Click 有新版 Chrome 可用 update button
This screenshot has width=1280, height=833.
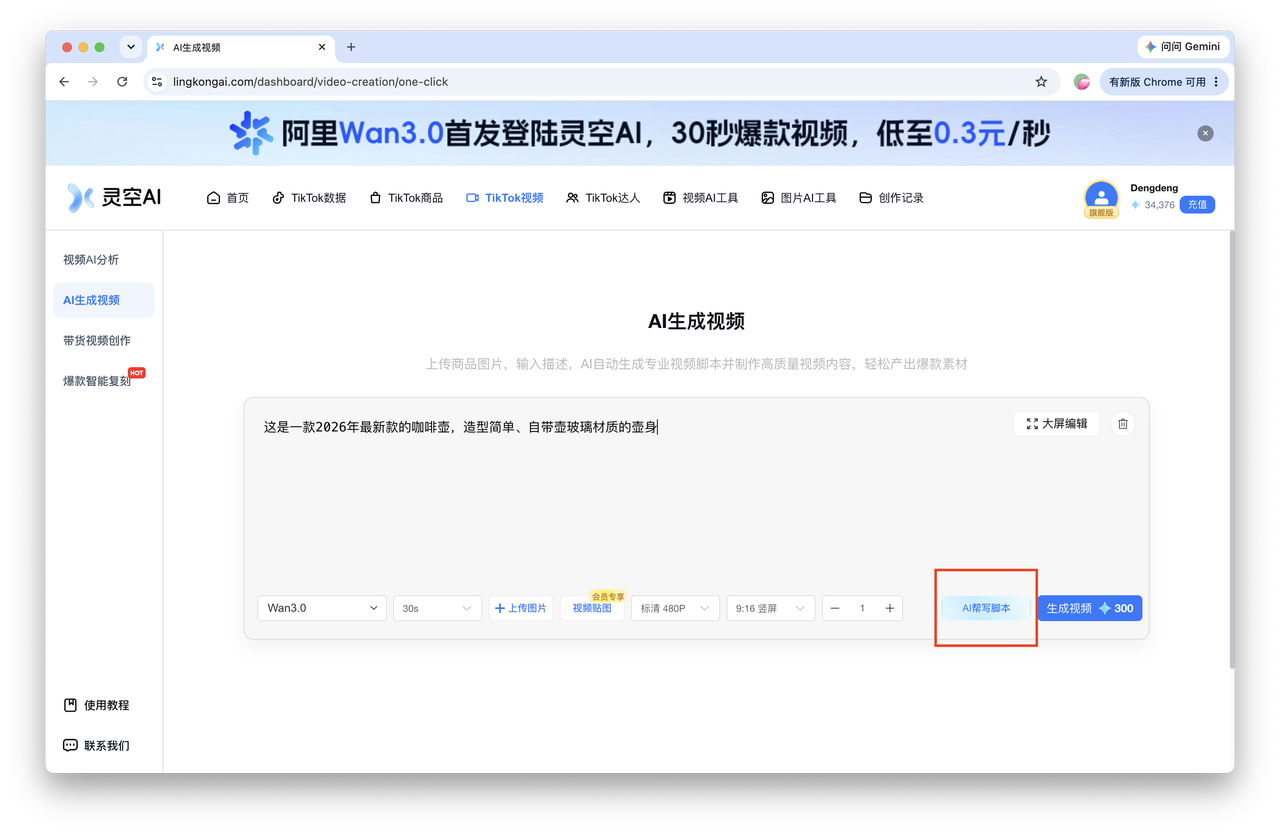point(1163,82)
